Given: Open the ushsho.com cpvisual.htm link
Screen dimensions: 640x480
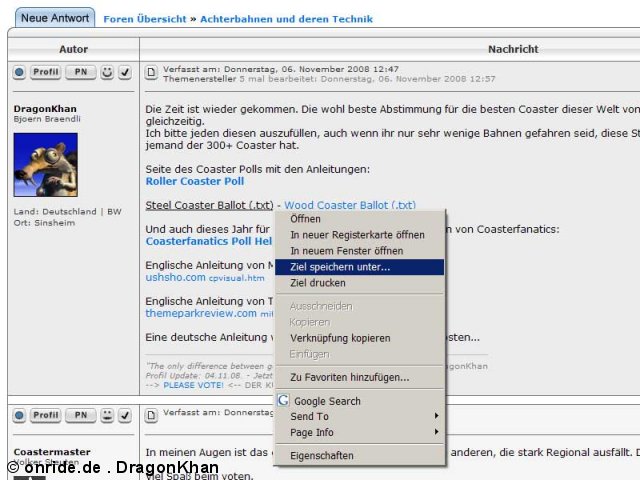Looking at the screenshot, I should coord(205,278).
